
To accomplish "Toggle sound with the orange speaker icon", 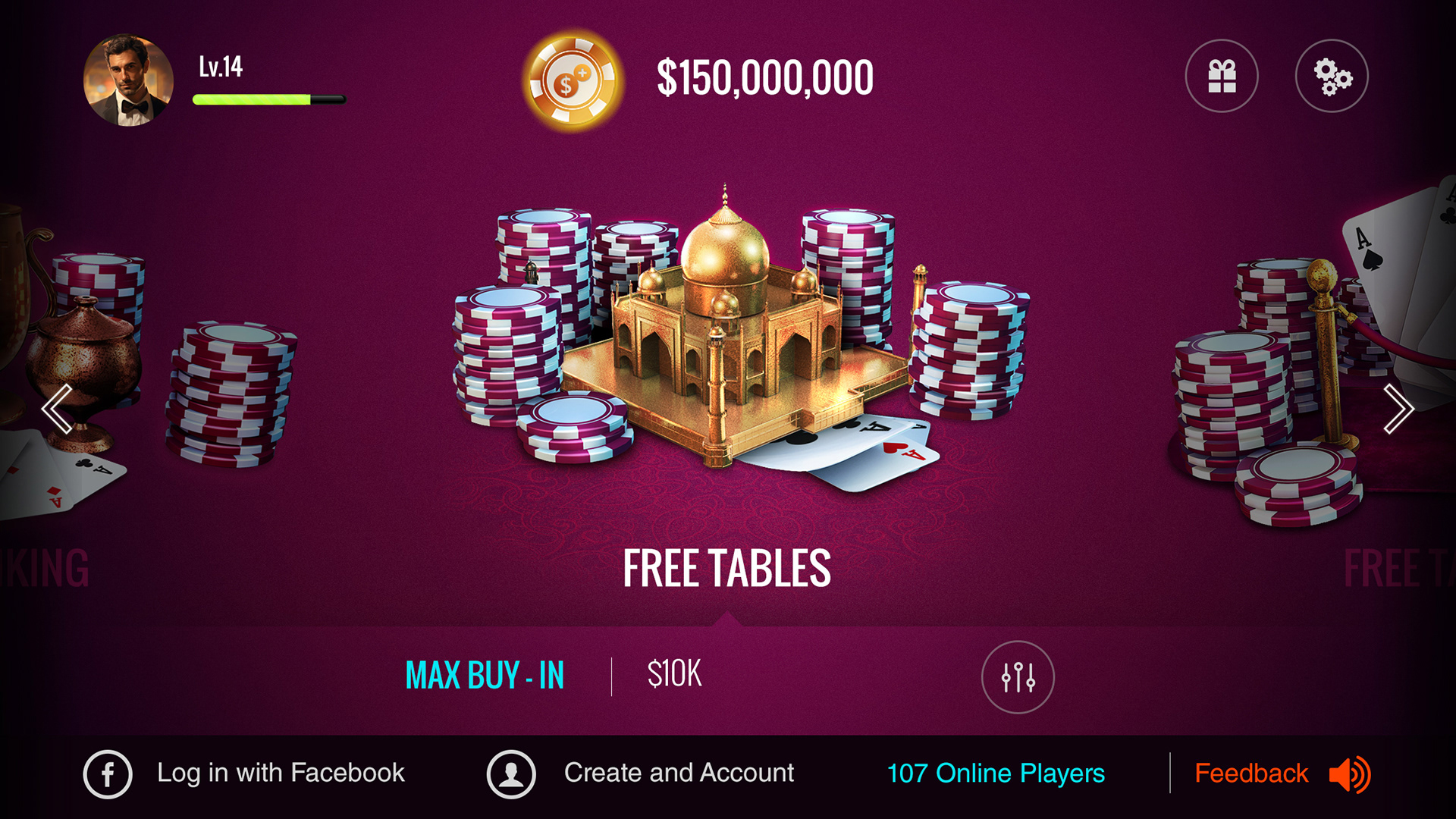I will [x=1350, y=774].
